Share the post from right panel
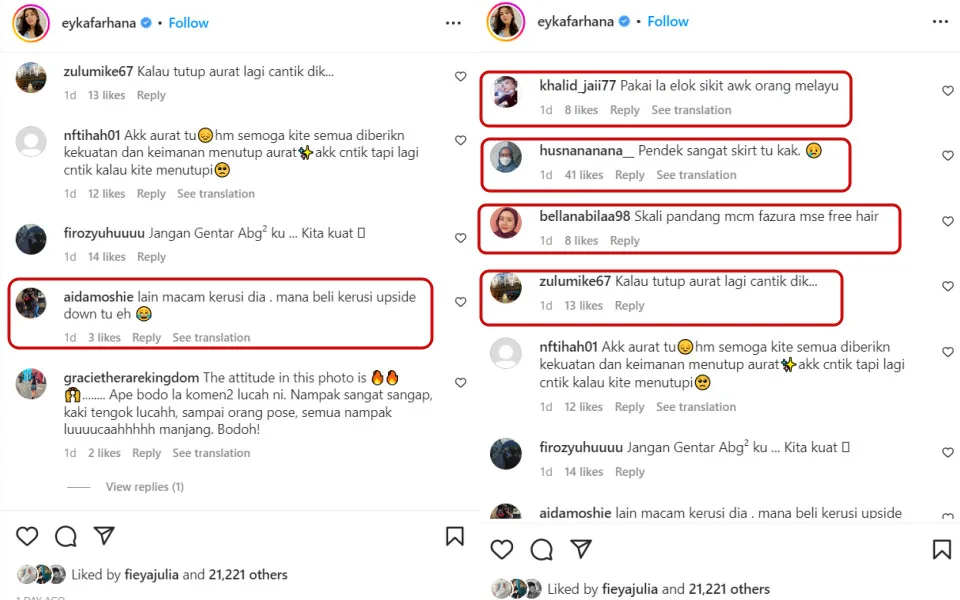The image size is (960, 600). coord(580,549)
